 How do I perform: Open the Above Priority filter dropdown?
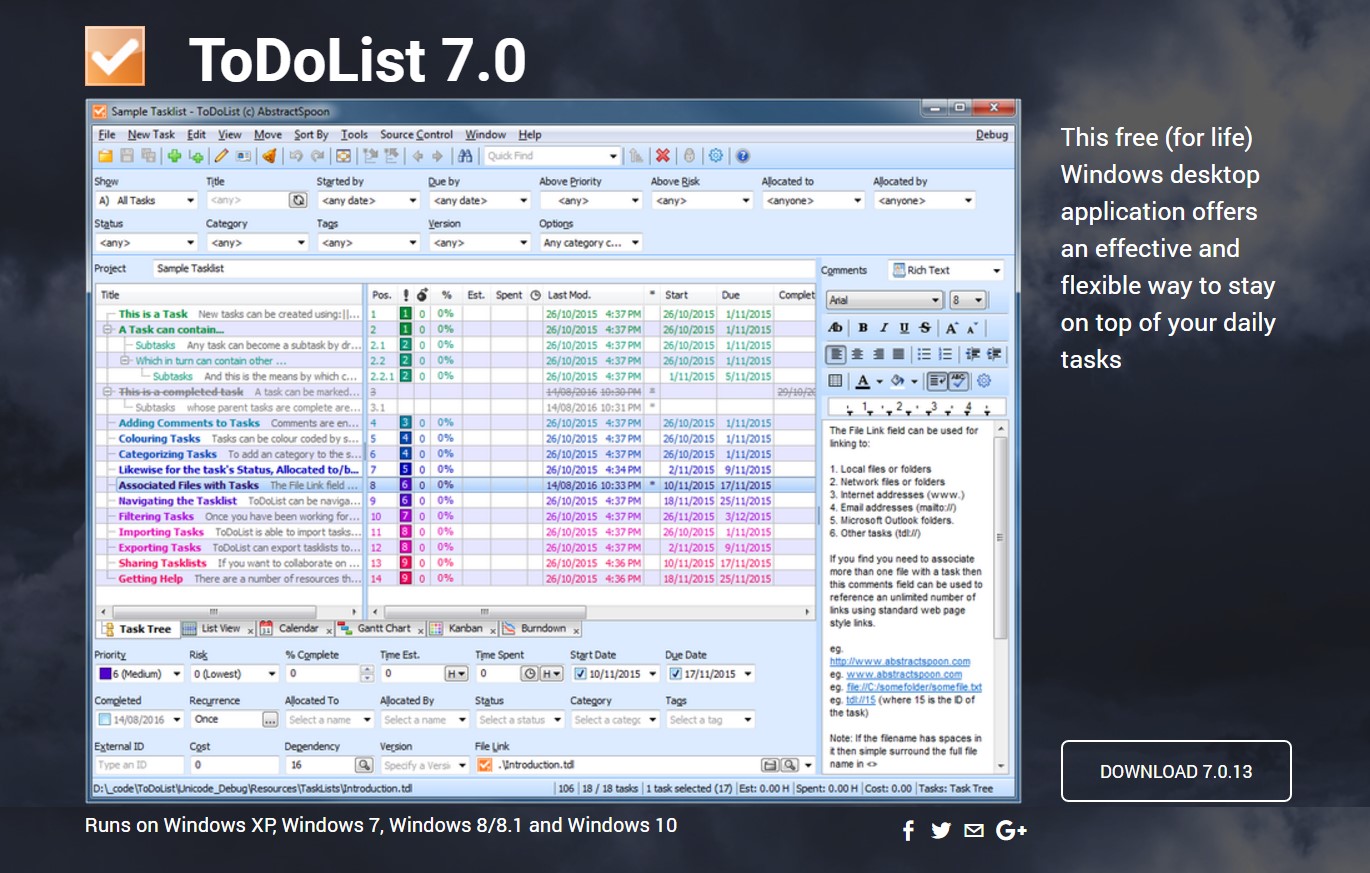coord(590,200)
